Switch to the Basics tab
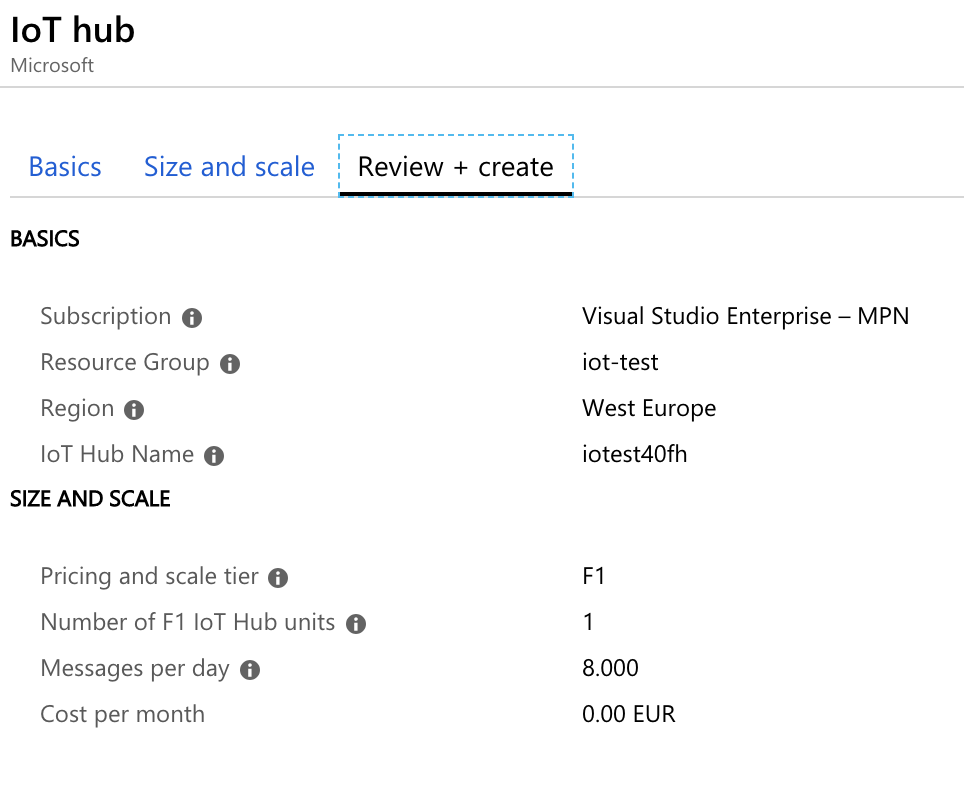Image resolution: width=964 pixels, height=810 pixels. tap(65, 167)
